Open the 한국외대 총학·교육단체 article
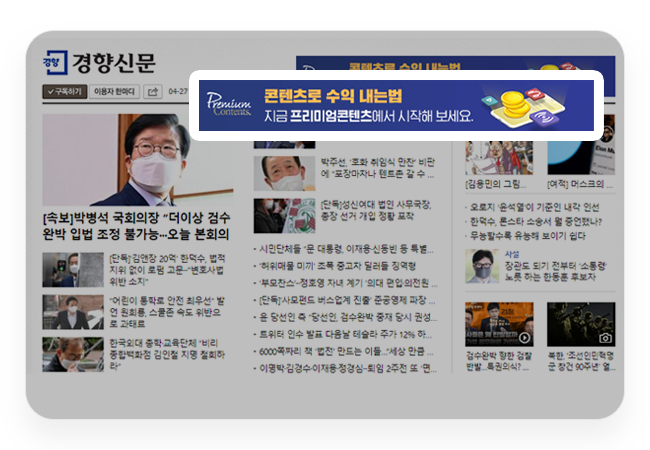The image size is (650, 450). tap(167, 354)
